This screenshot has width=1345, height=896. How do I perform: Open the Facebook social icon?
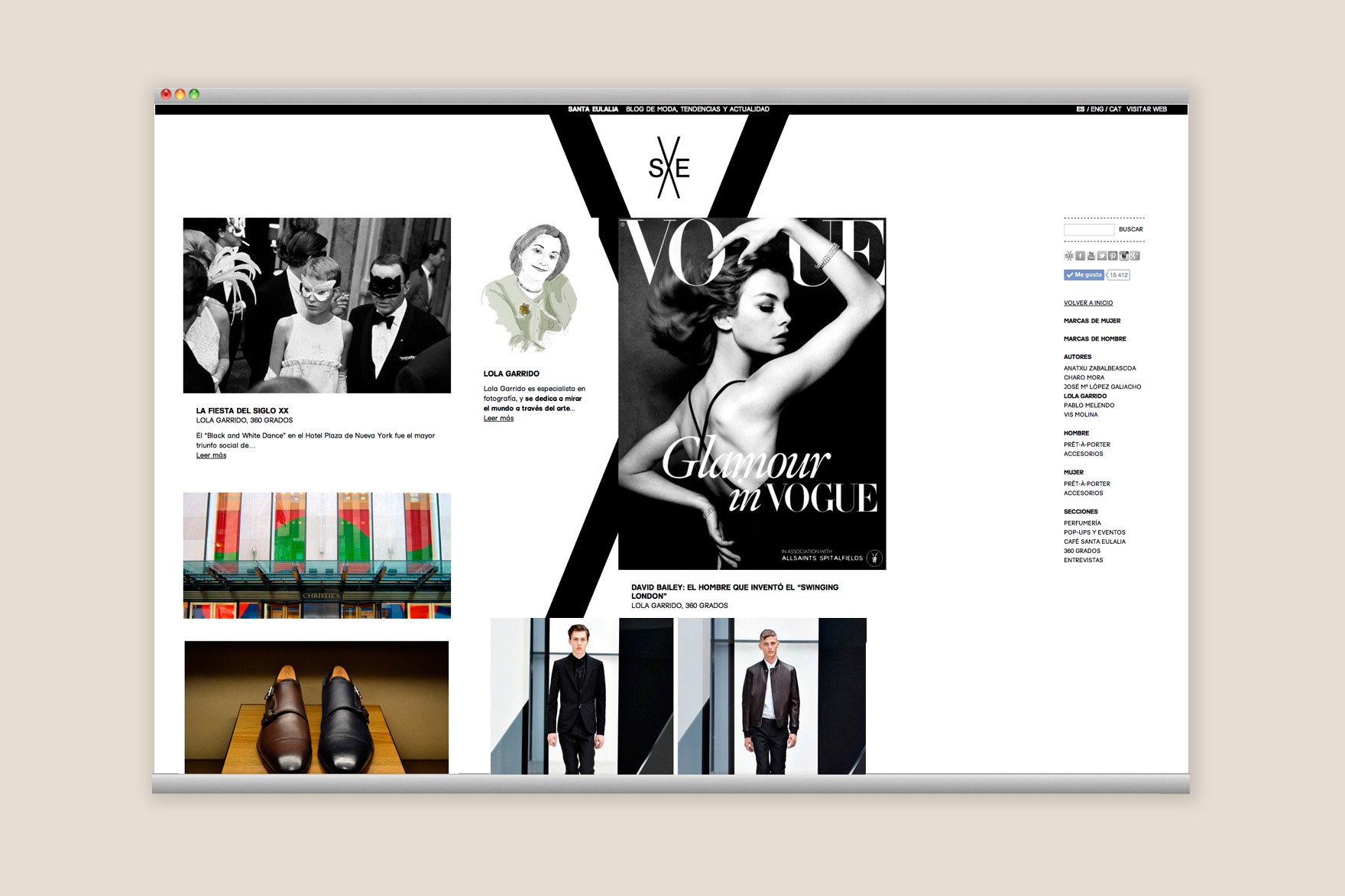coord(1080,256)
